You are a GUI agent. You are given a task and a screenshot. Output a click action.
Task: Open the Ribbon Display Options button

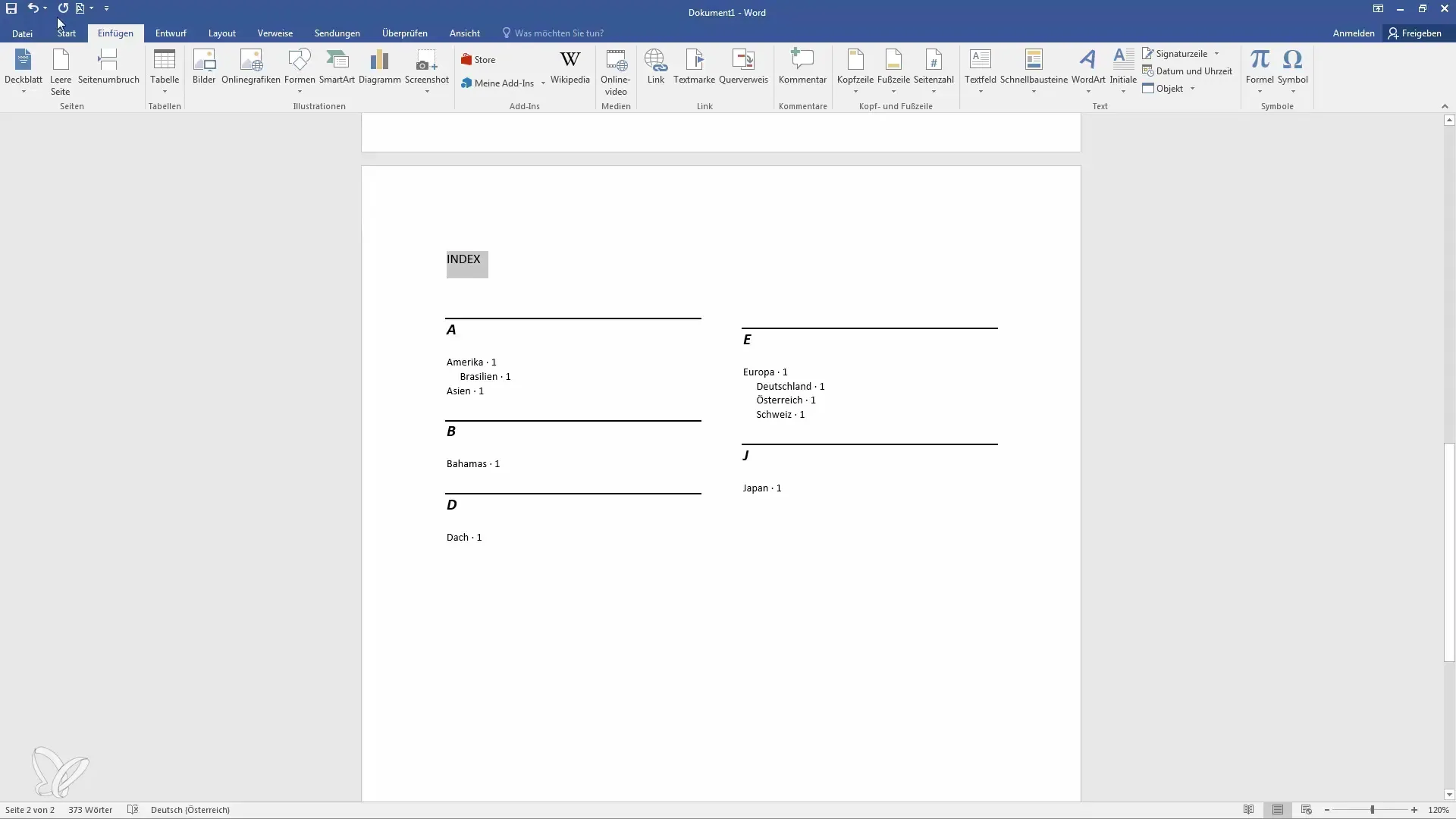pyautogui.click(x=1378, y=9)
